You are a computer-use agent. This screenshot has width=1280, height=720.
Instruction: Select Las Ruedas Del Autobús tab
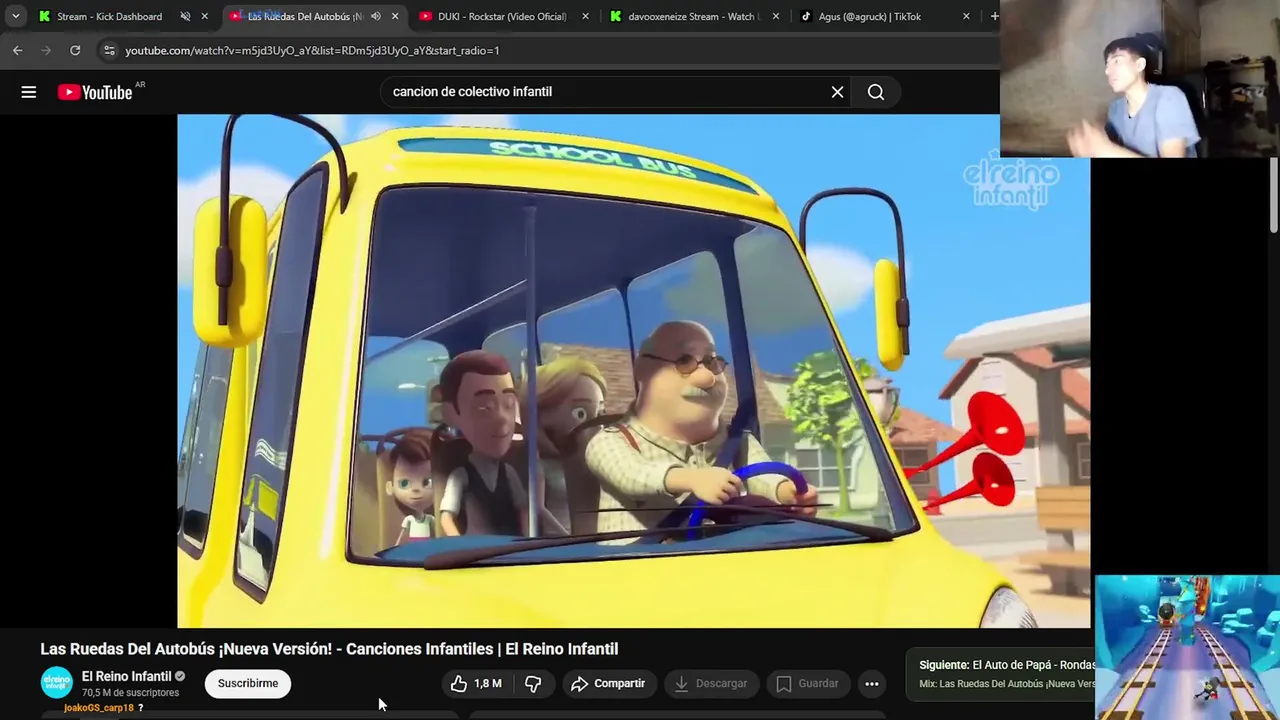point(305,16)
